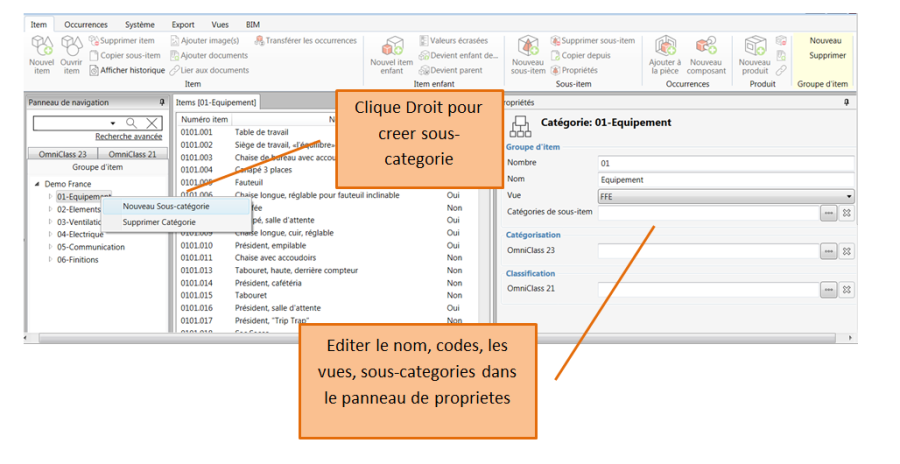
Task: Click the Afficher historique button
Action: pyautogui.click(x=125, y=70)
